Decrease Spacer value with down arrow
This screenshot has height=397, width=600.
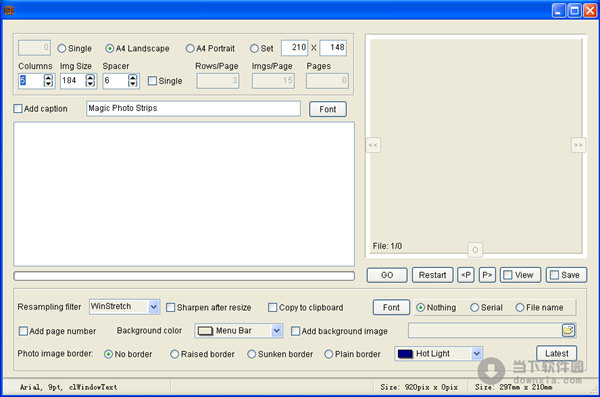point(132,84)
